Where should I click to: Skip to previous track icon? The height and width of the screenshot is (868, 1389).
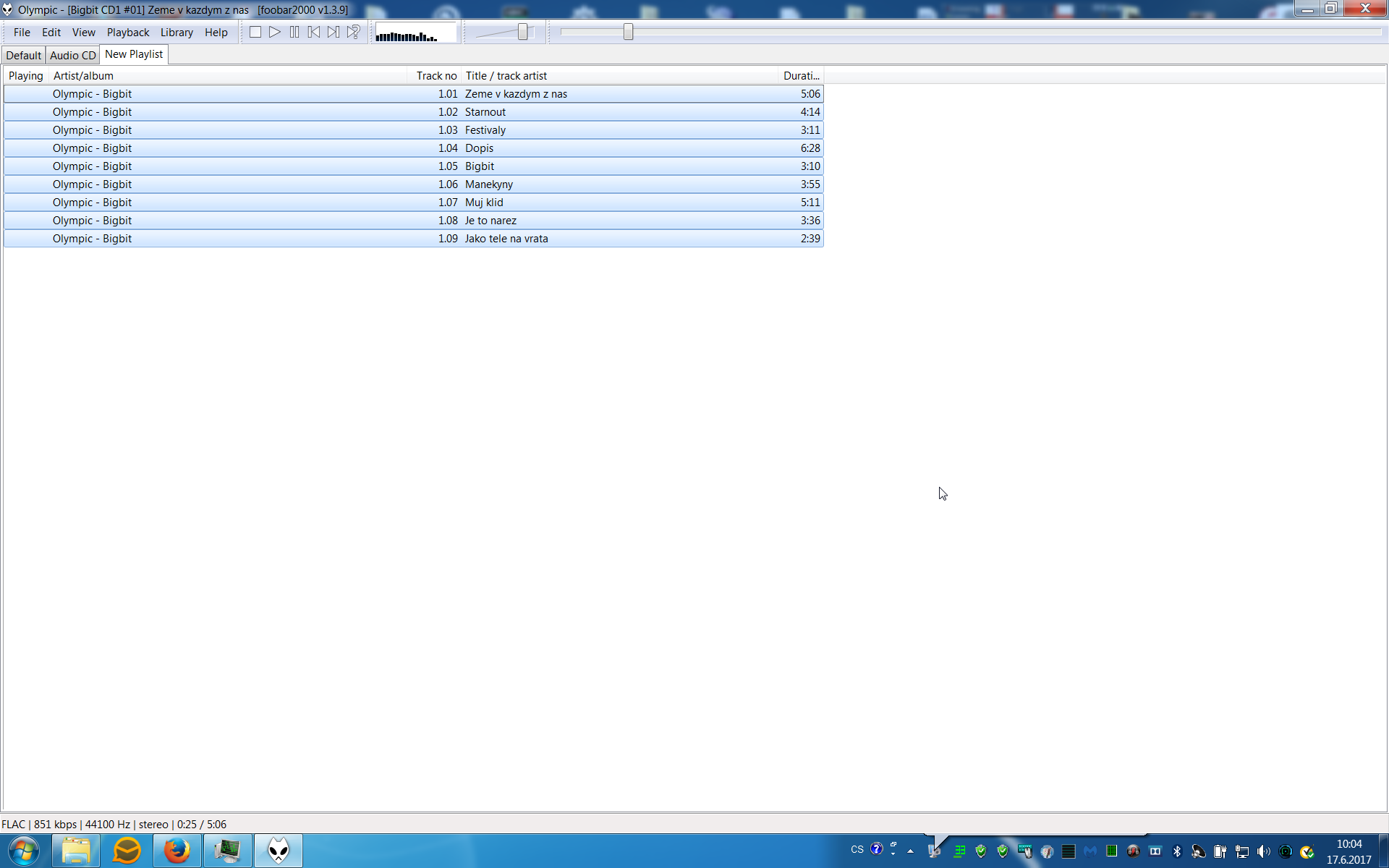[314, 32]
